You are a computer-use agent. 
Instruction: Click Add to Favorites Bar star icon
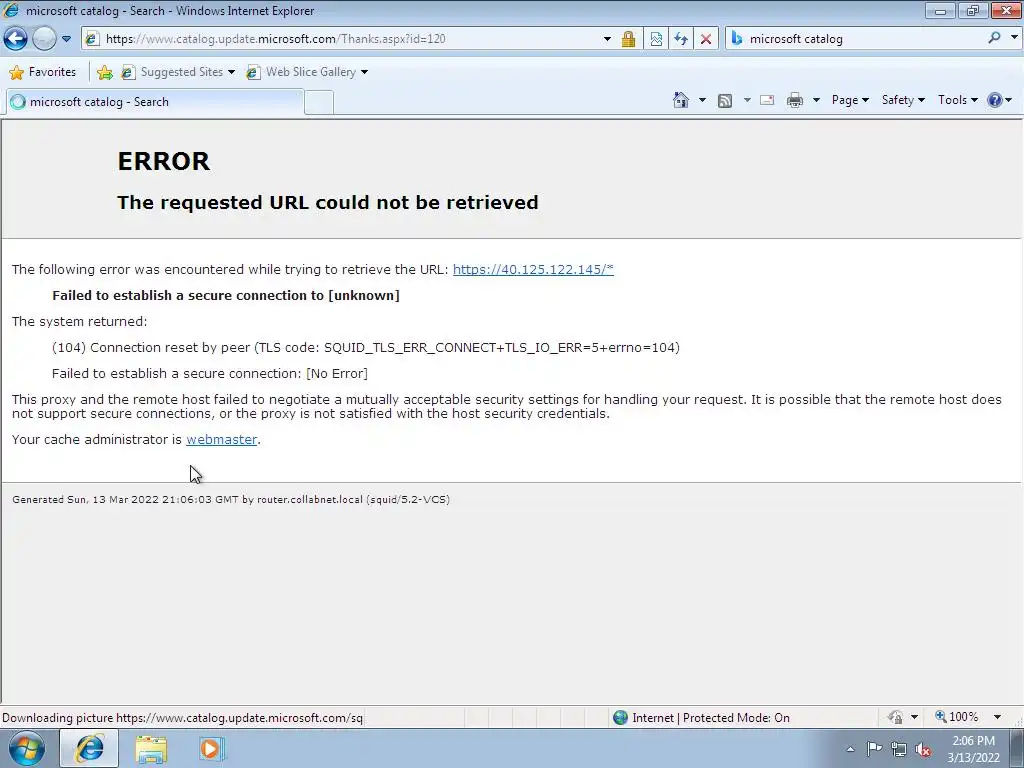[104, 72]
